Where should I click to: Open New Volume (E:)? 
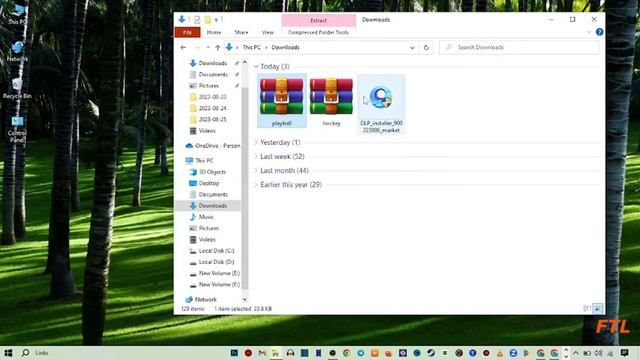pyautogui.click(x=215, y=273)
